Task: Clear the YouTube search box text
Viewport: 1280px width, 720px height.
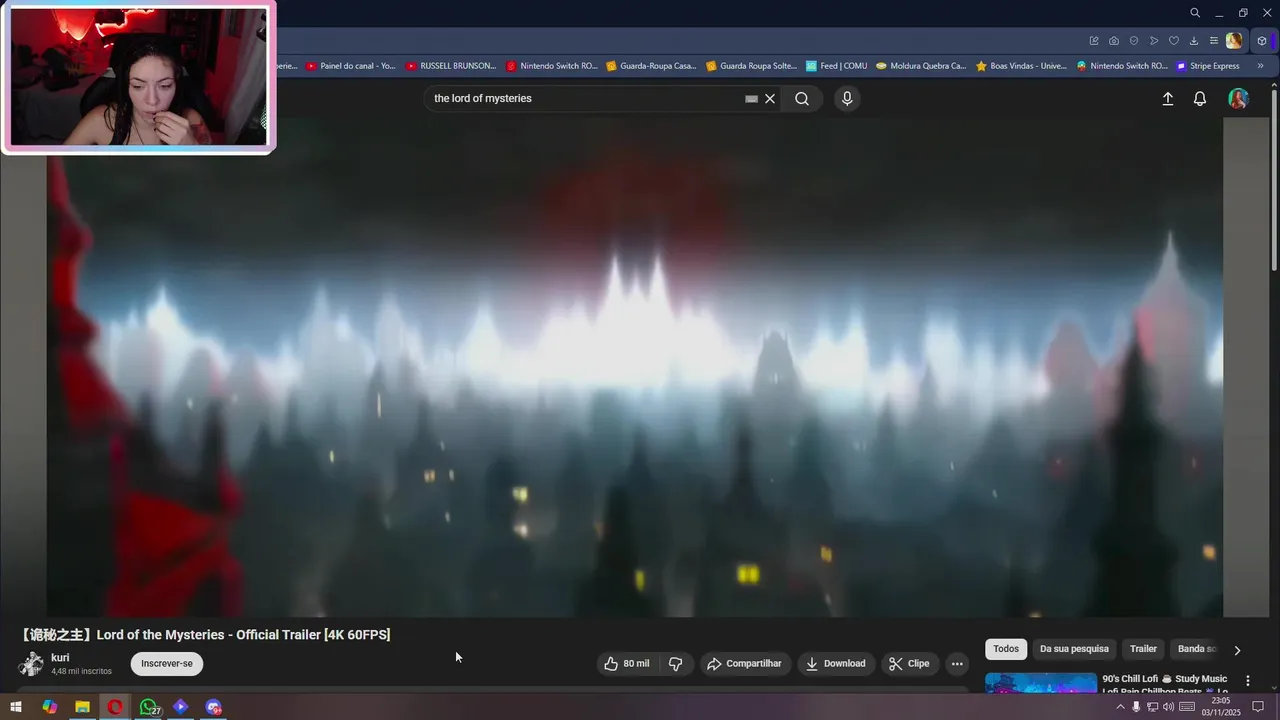Action: (x=770, y=99)
